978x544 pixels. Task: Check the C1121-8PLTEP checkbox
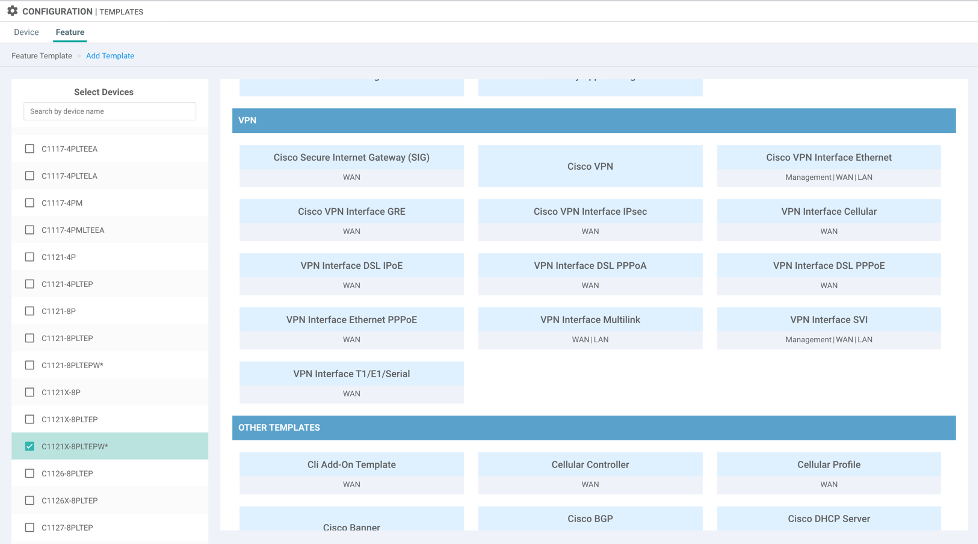tap(29, 338)
